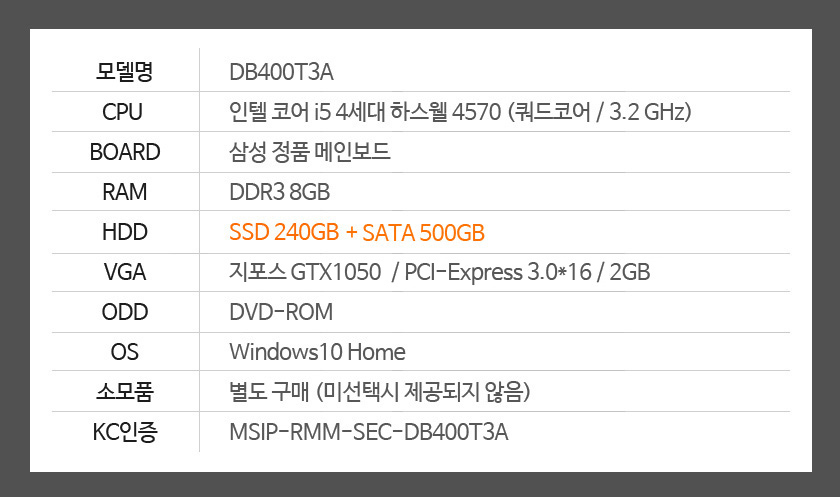
Task: Click the CPU row label
Action: pos(123,112)
